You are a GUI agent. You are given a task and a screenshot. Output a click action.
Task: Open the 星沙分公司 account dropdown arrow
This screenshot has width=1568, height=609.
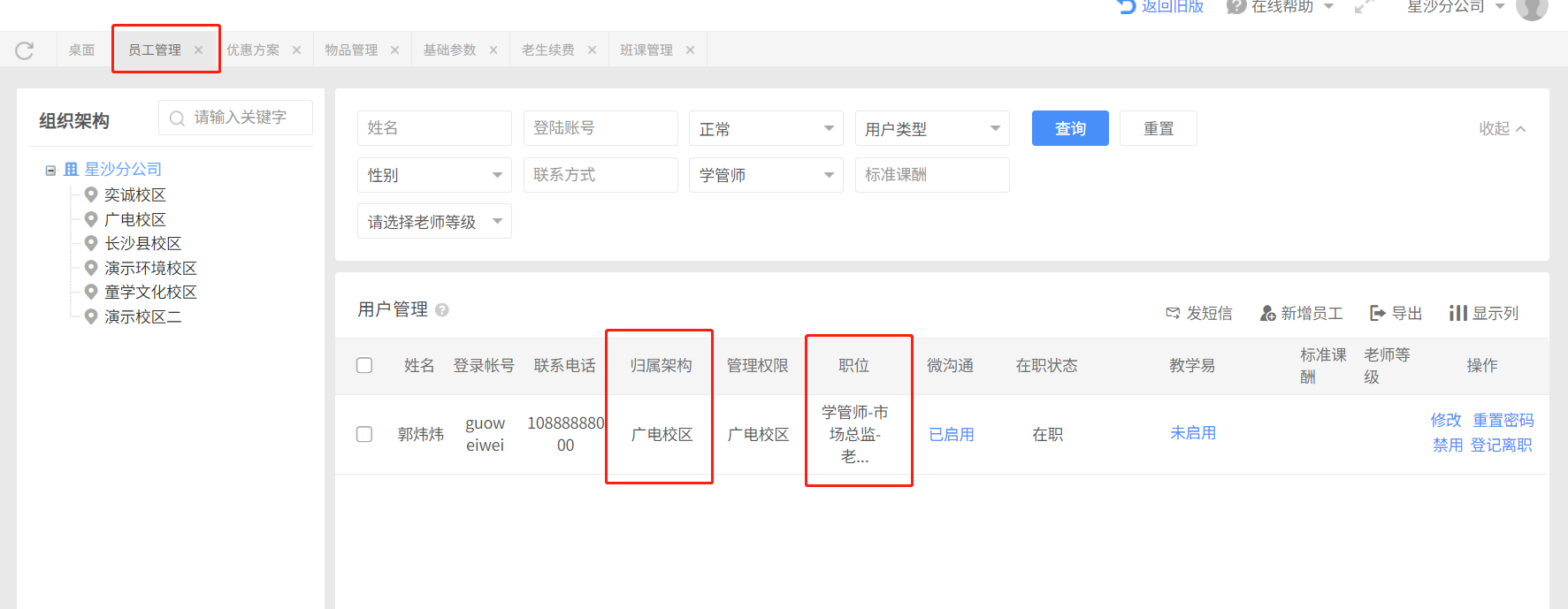coord(1500,7)
